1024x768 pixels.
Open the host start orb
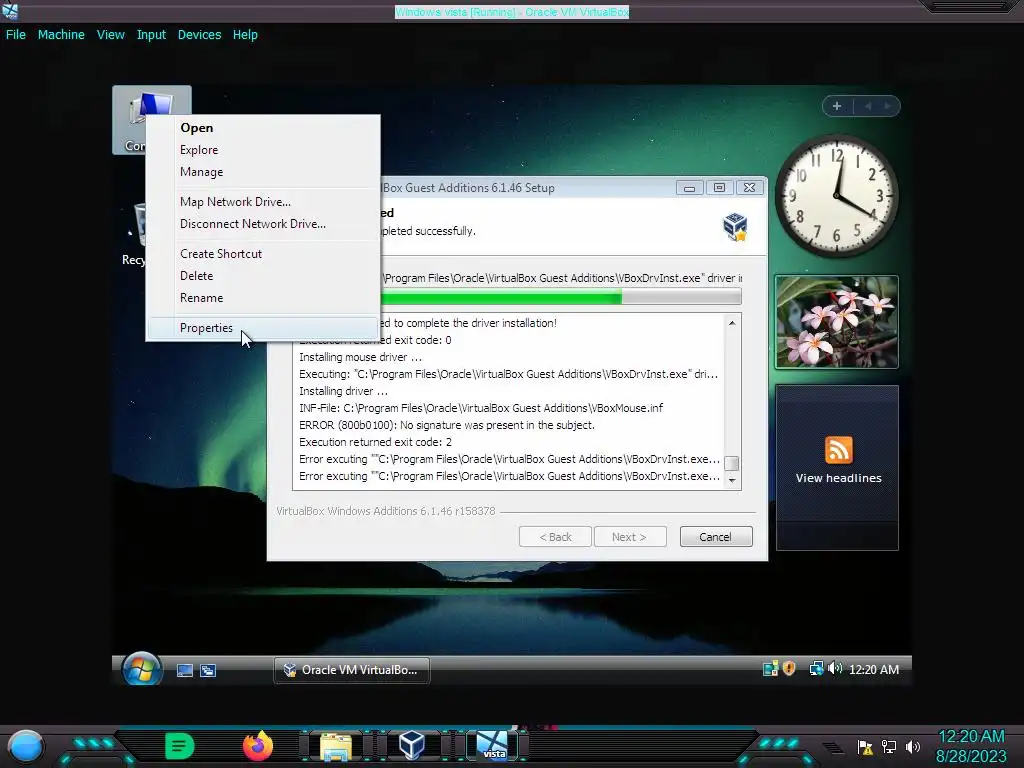(25, 746)
